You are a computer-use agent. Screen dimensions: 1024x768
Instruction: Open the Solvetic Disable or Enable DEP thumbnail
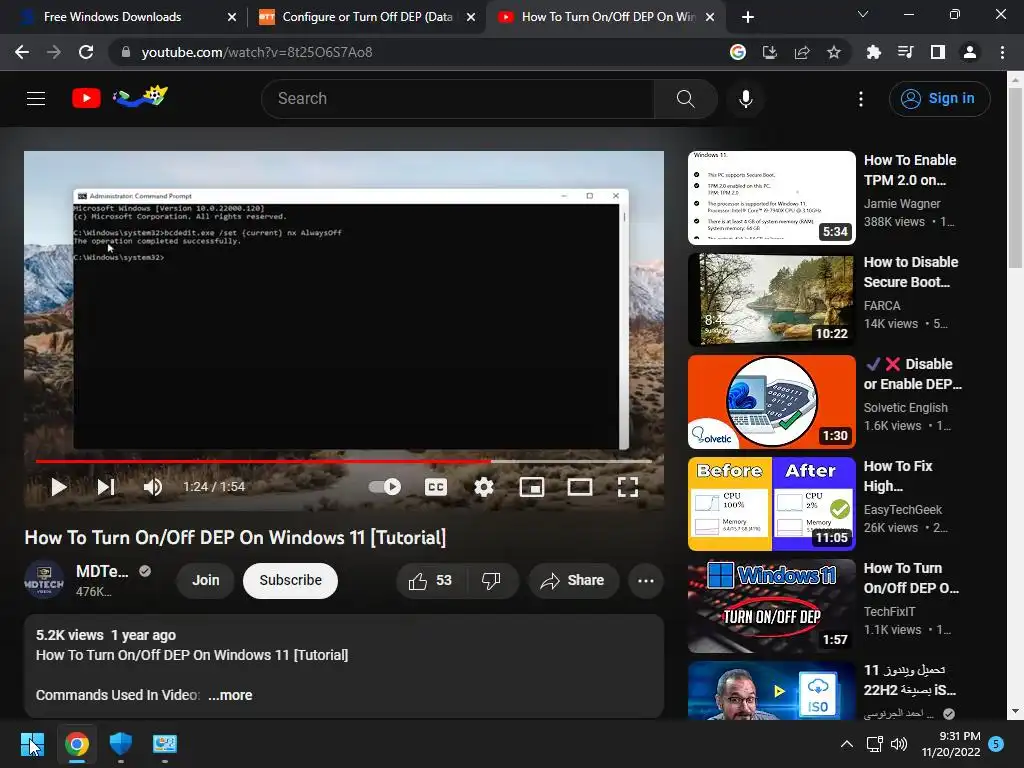pos(771,402)
